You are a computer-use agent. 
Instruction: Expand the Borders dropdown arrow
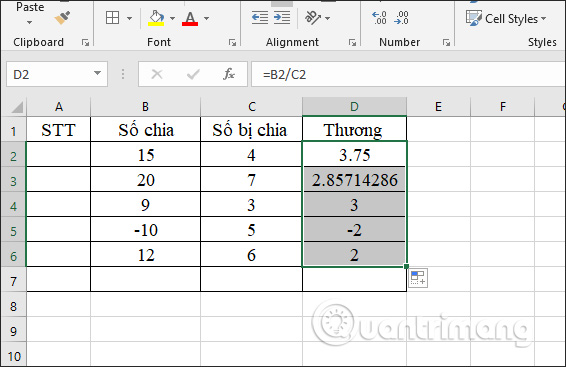pyautogui.click(x=129, y=18)
